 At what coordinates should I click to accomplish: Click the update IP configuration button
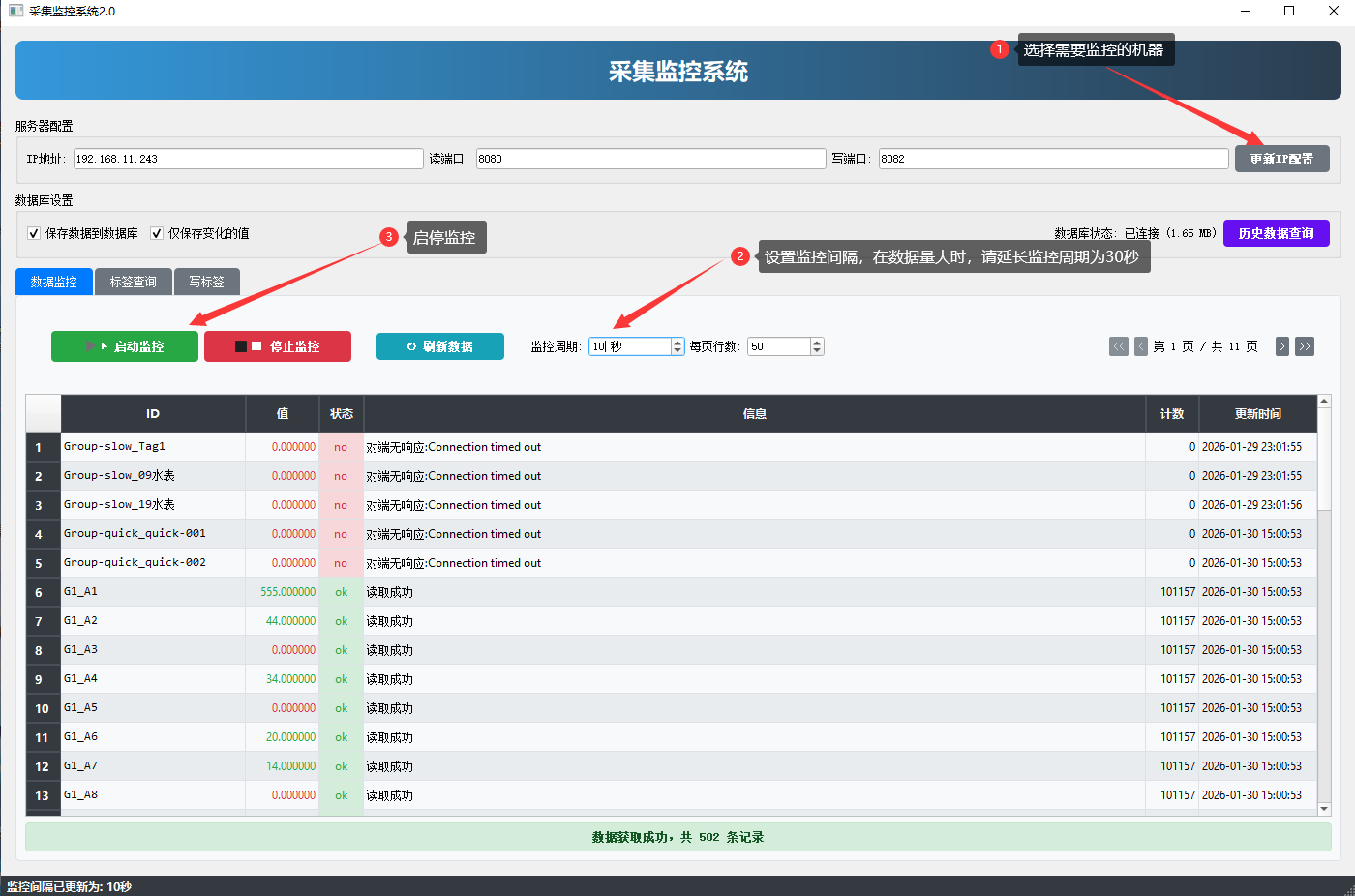tap(1281, 159)
